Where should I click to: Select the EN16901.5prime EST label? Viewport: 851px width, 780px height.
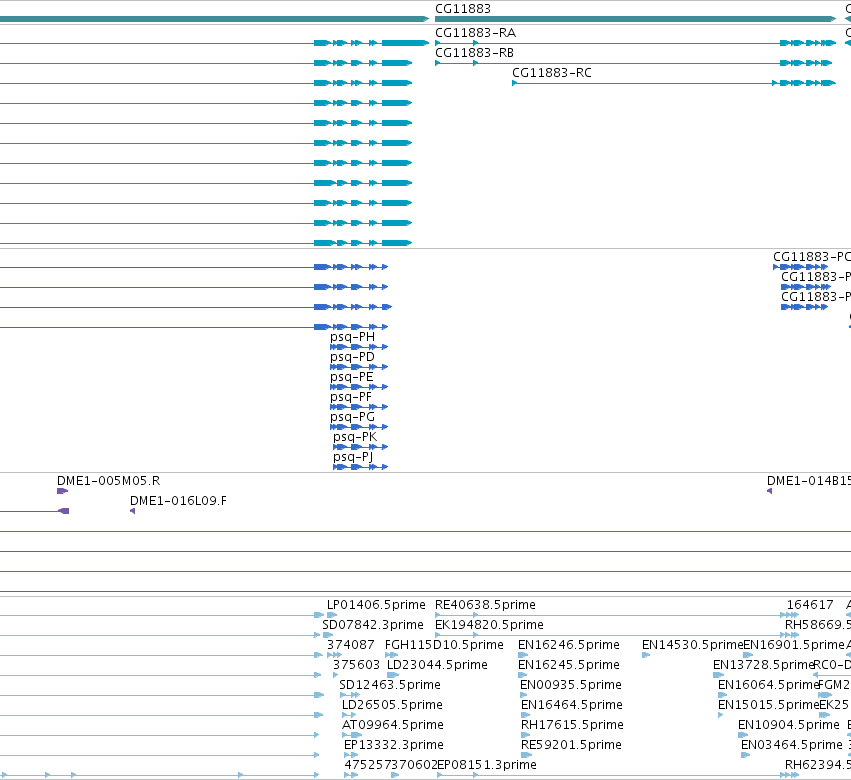click(794, 645)
